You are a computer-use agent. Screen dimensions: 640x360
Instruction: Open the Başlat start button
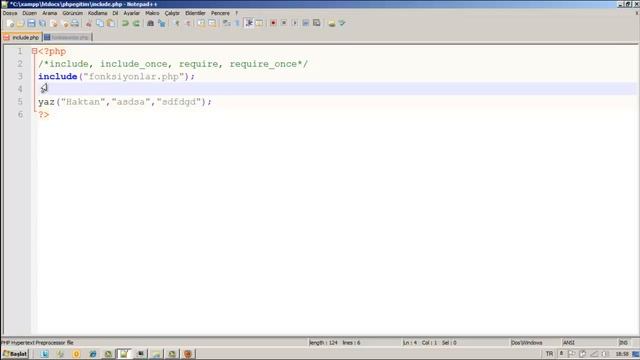click(15, 354)
